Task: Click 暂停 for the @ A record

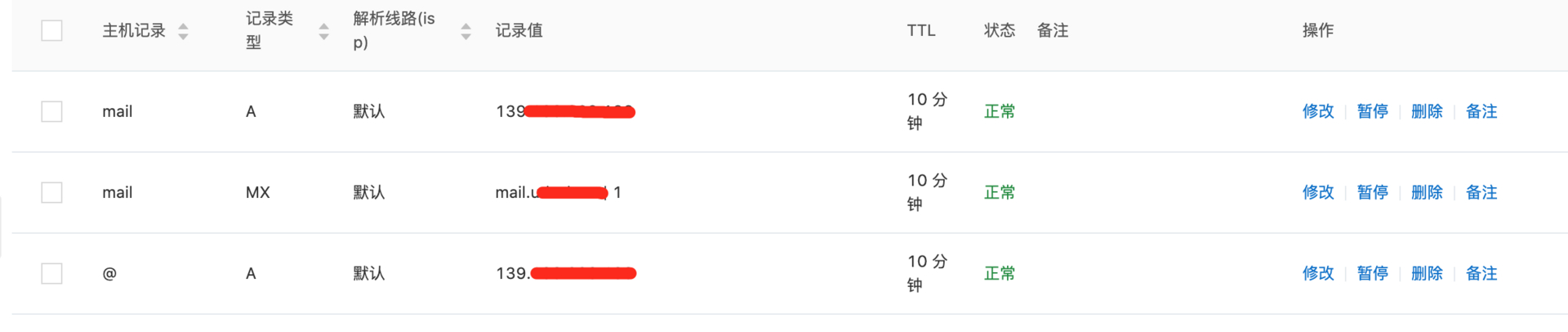Action: pyautogui.click(x=1372, y=273)
